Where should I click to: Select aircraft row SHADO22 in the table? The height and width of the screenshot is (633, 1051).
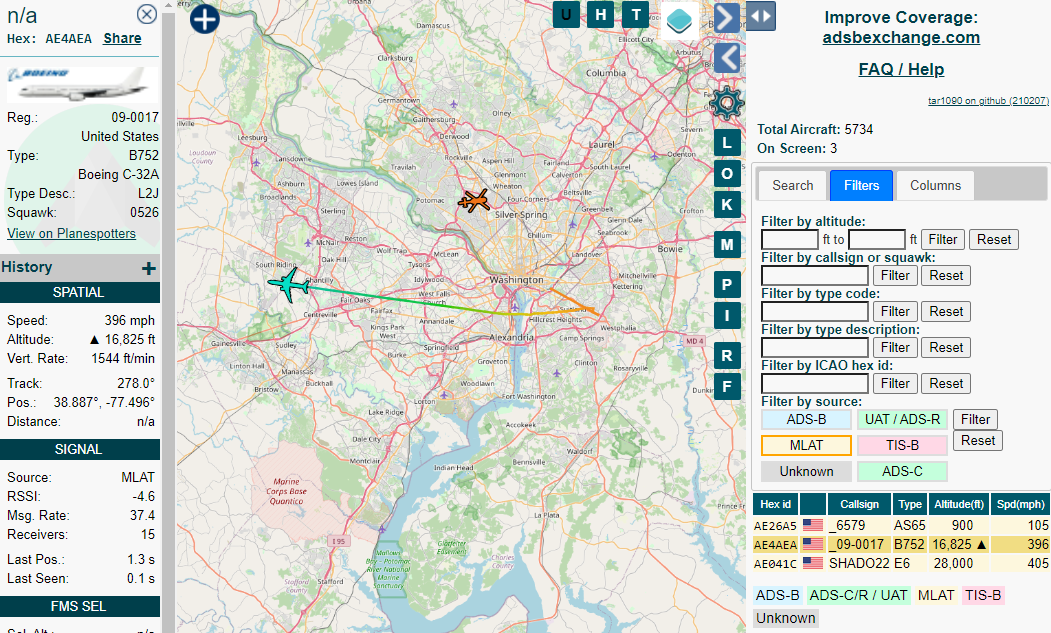[902, 563]
